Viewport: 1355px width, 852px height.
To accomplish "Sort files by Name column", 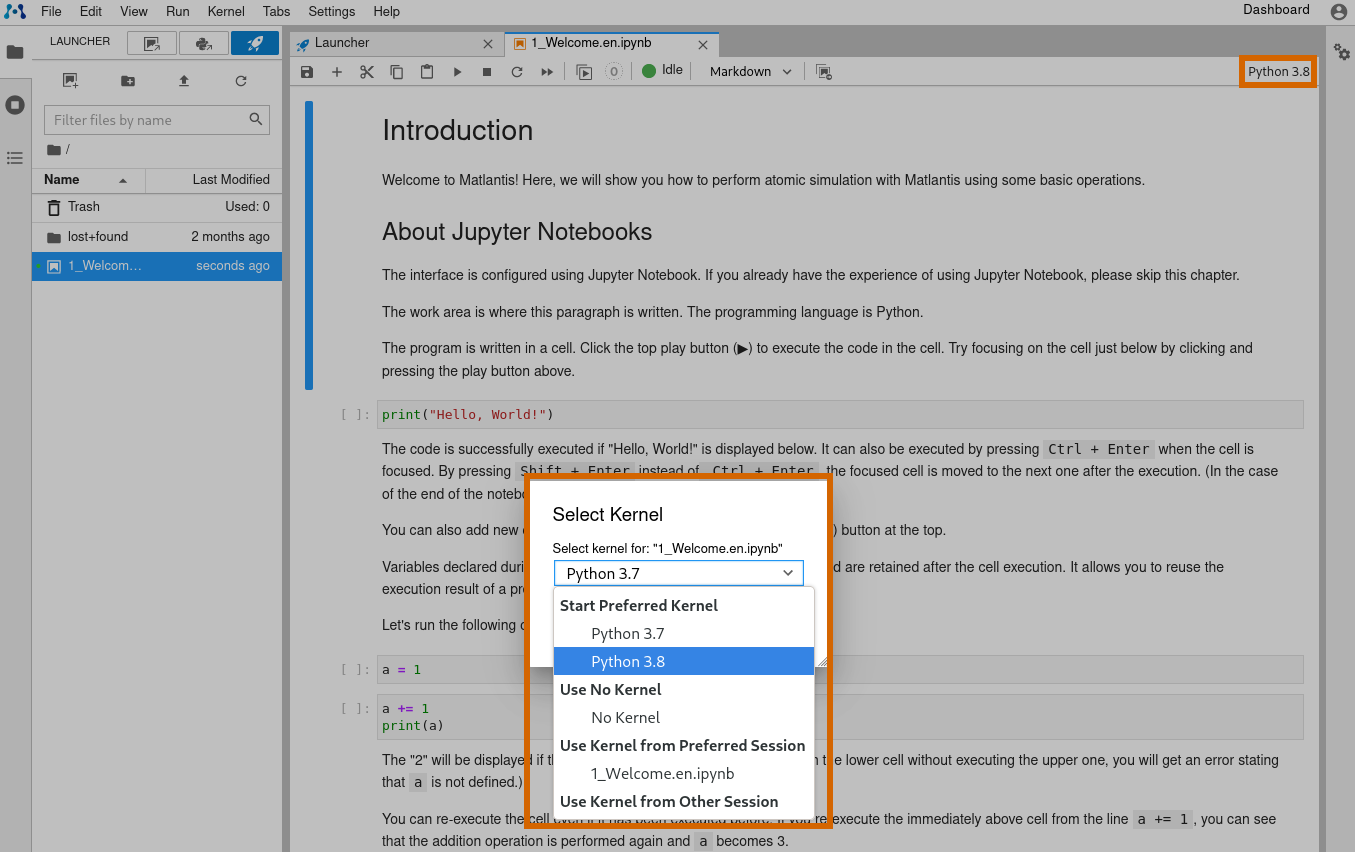I will point(88,180).
